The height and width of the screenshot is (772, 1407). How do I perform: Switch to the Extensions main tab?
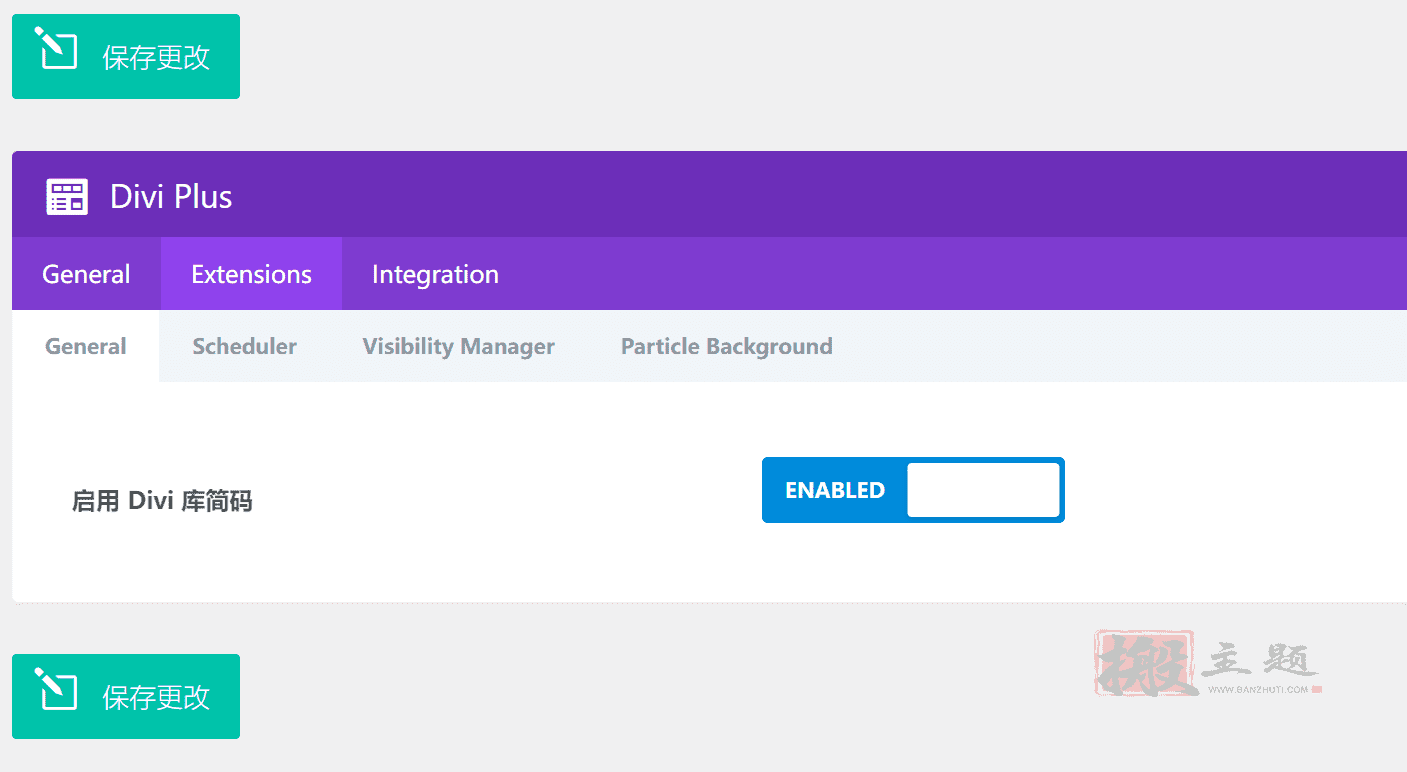click(x=251, y=274)
